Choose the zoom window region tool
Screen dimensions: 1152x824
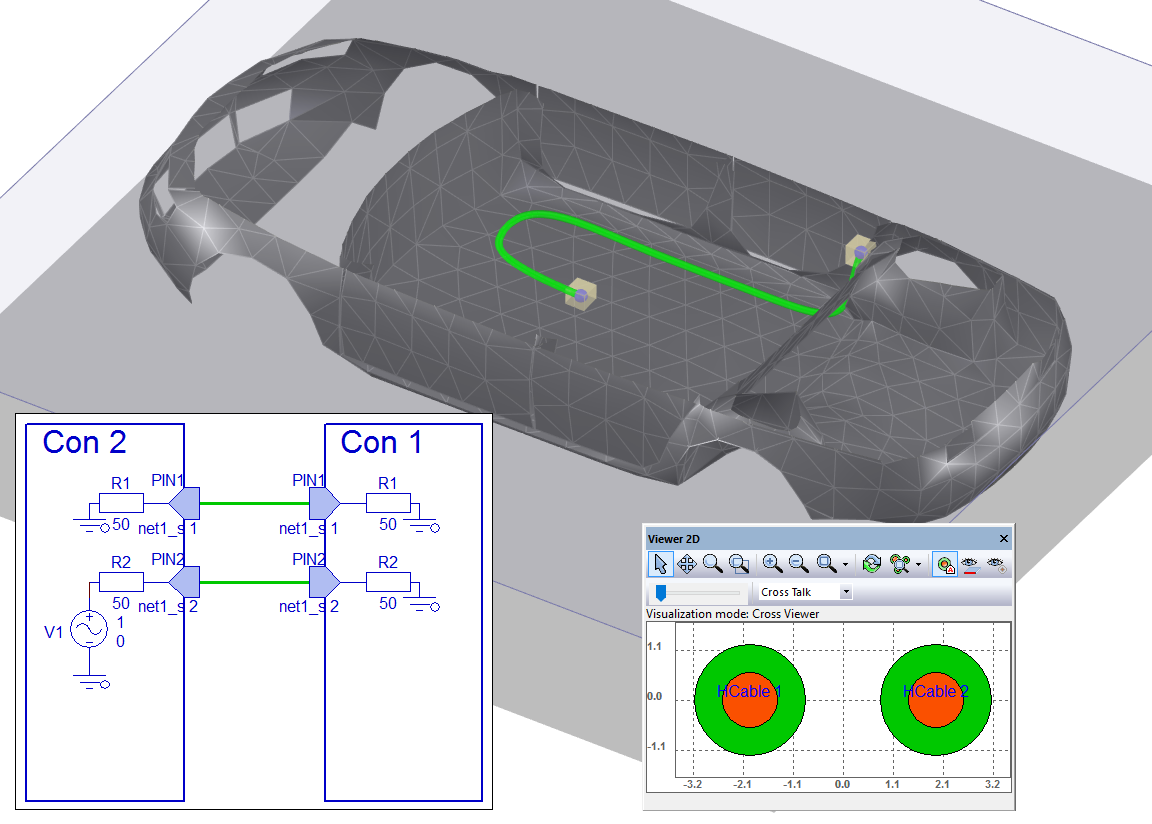738,564
